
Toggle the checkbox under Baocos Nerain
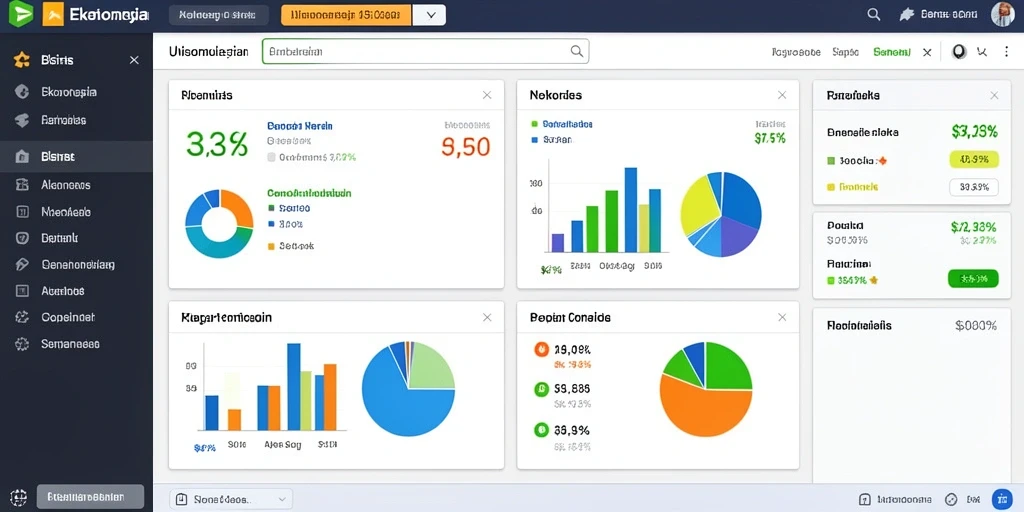click(x=272, y=157)
